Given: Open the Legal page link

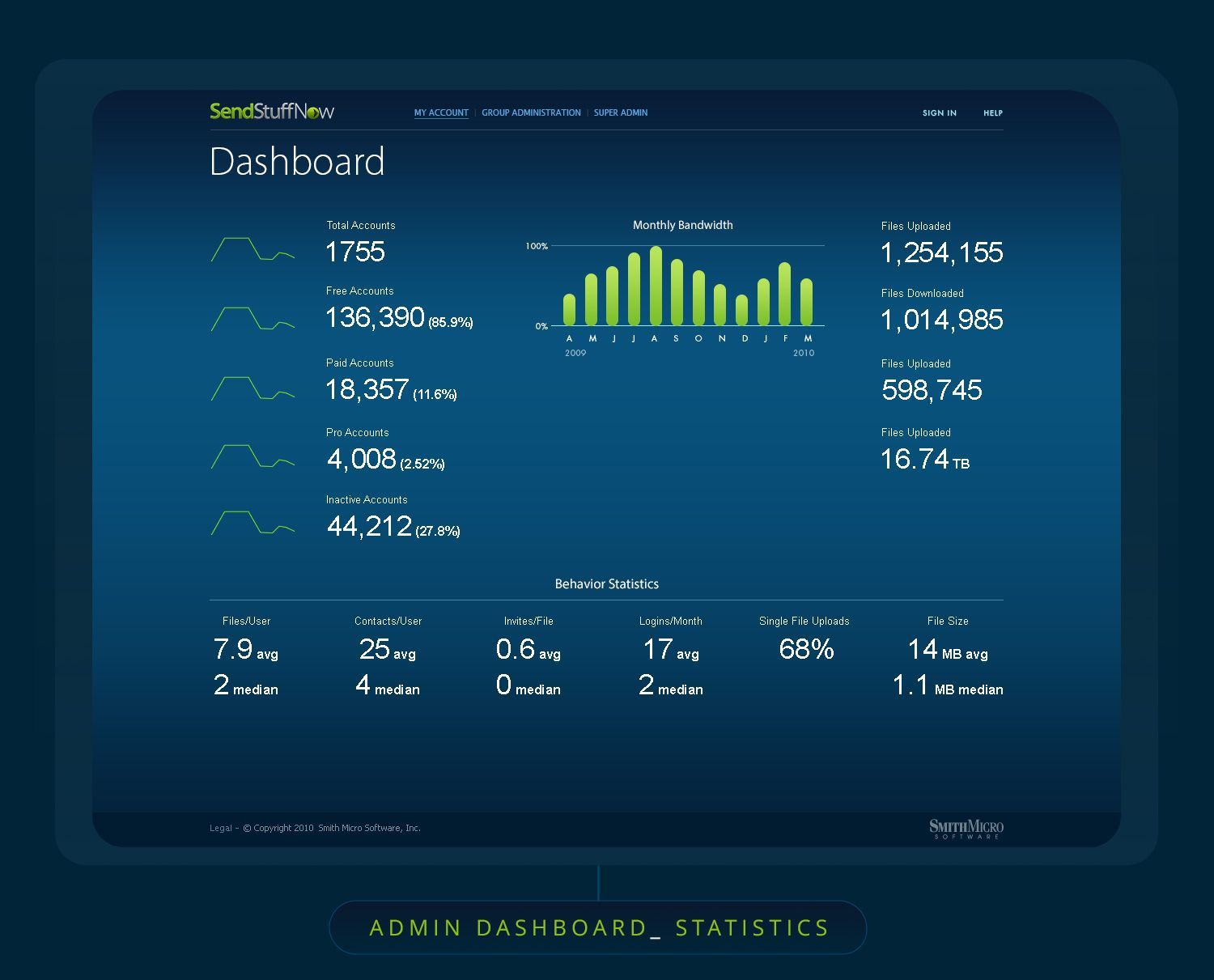Looking at the screenshot, I should pyautogui.click(x=219, y=828).
